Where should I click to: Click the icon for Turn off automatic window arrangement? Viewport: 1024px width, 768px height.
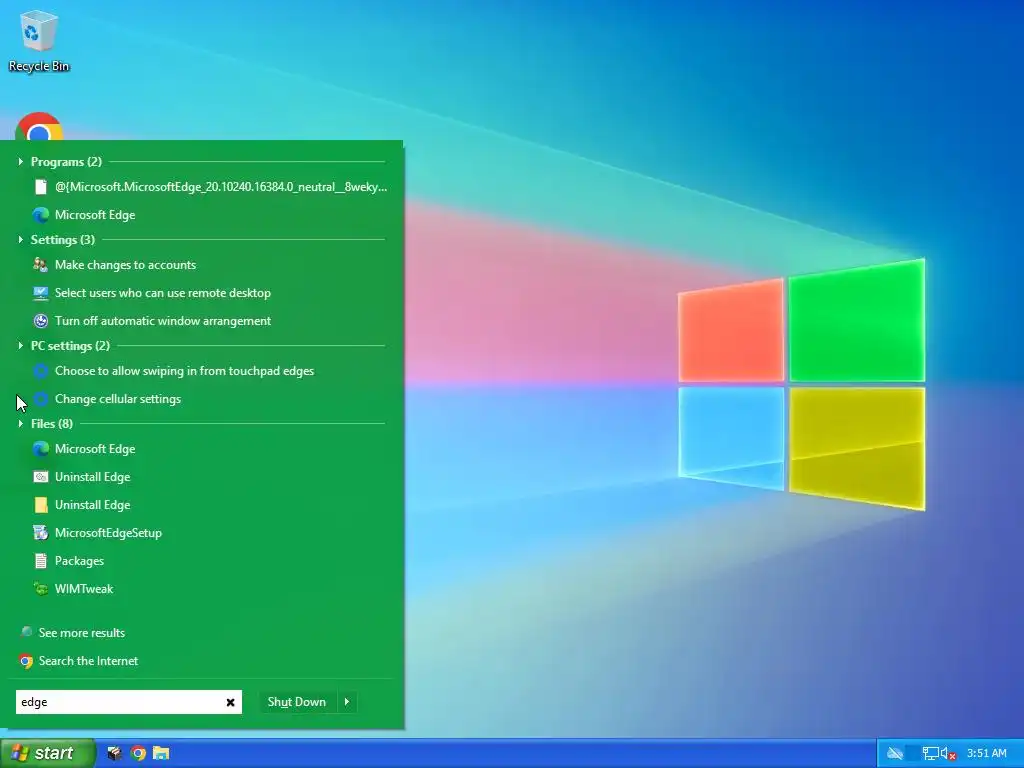40,321
